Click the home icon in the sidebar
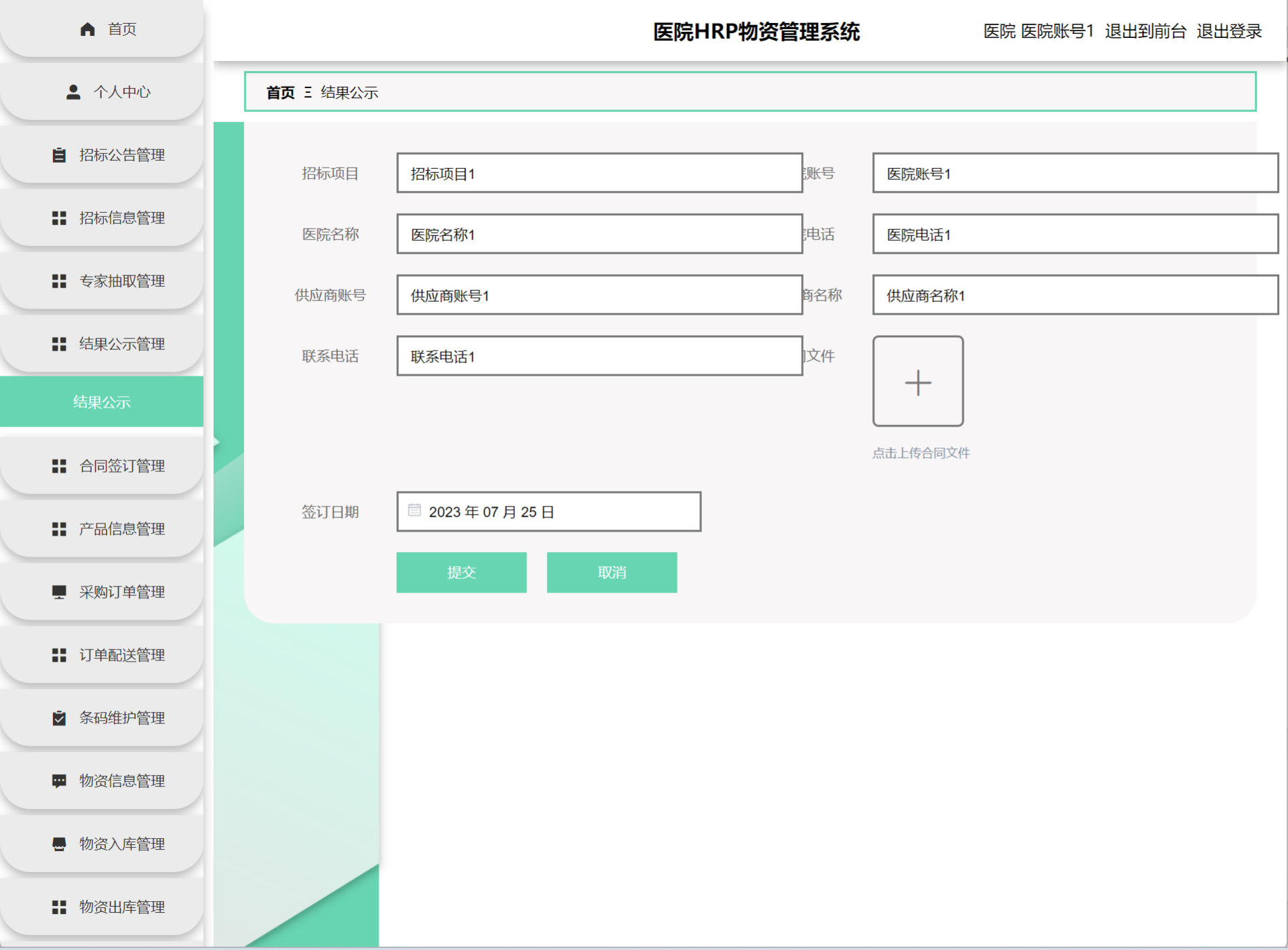This screenshot has width=1288, height=950. pos(87,29)
